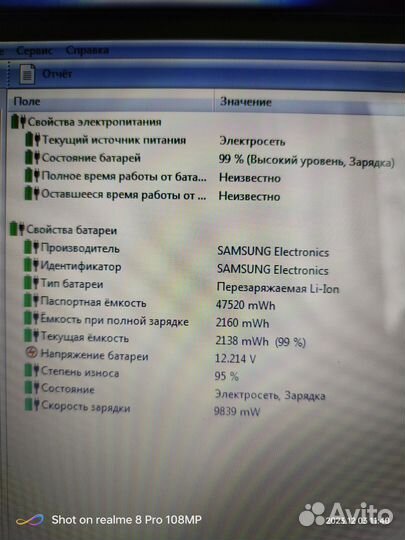The image size is (405, 540).
Task: Click battery icon beside Текущая ёмкость
Action: (31, 335)
